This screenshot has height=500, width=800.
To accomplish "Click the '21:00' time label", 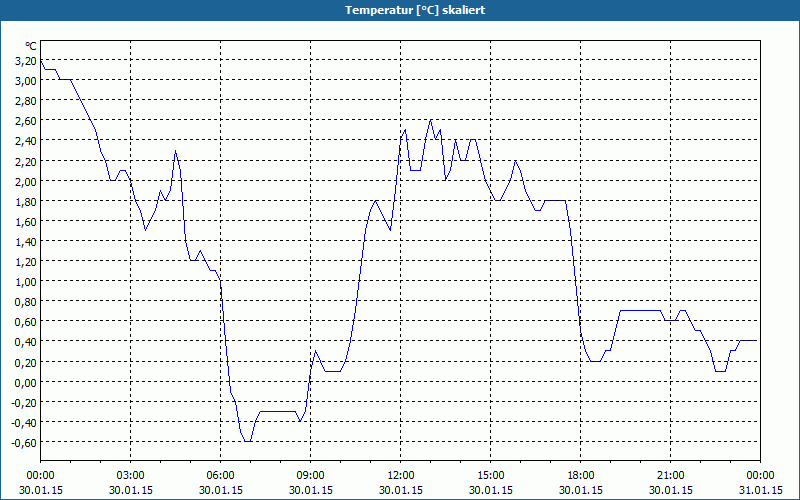I will point(670,476).
